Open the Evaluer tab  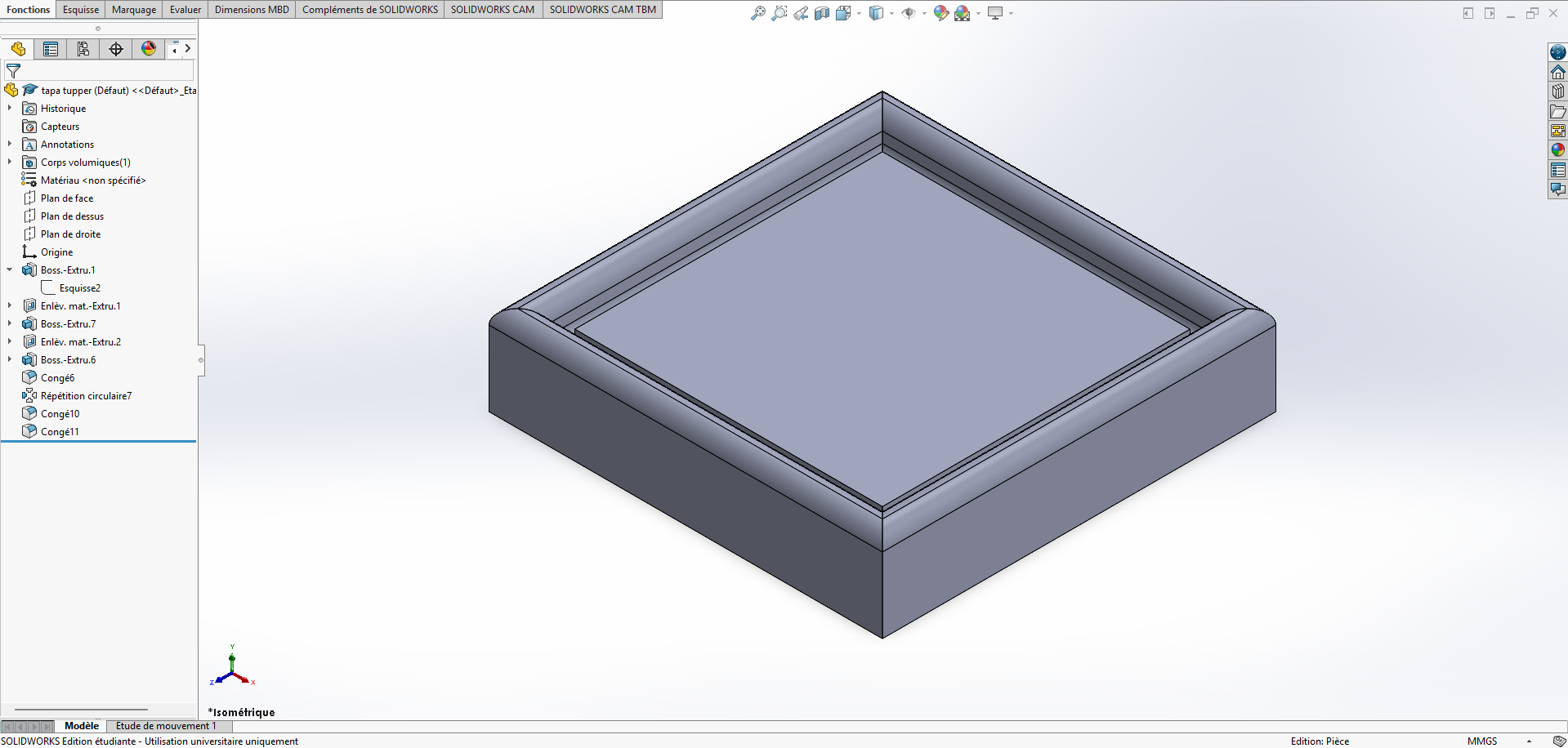pos(185,10)
